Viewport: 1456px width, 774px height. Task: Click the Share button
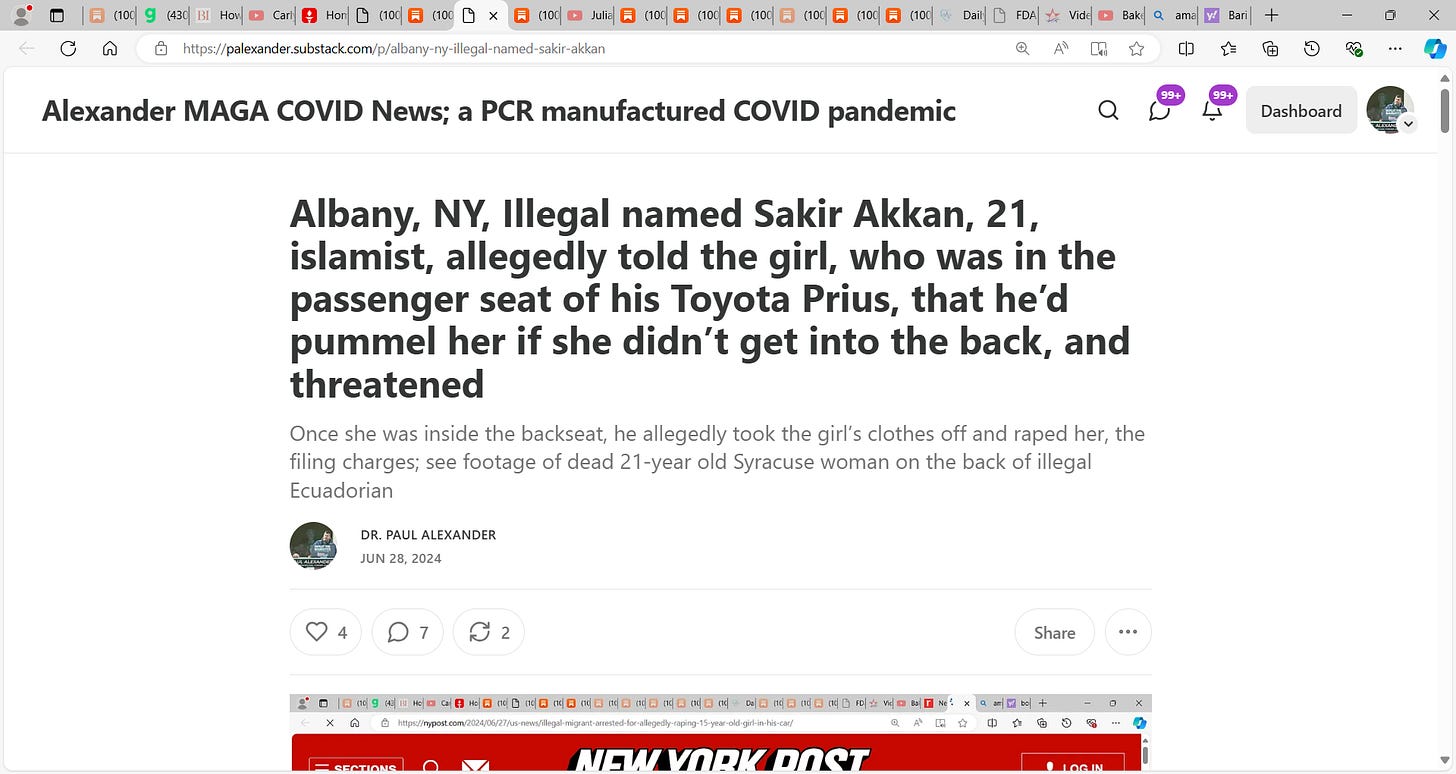1055,632
